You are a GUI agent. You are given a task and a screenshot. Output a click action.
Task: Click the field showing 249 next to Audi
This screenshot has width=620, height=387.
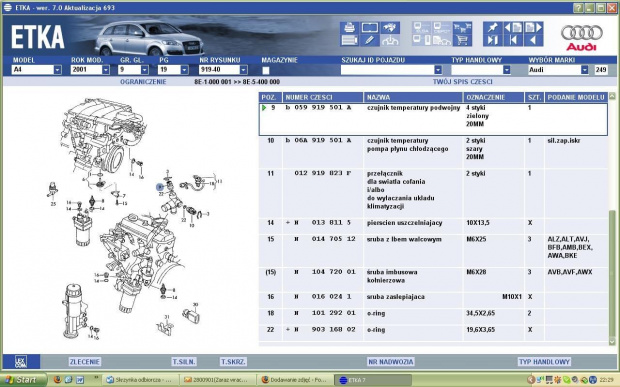pyautogui.click(x=601, y=70)
